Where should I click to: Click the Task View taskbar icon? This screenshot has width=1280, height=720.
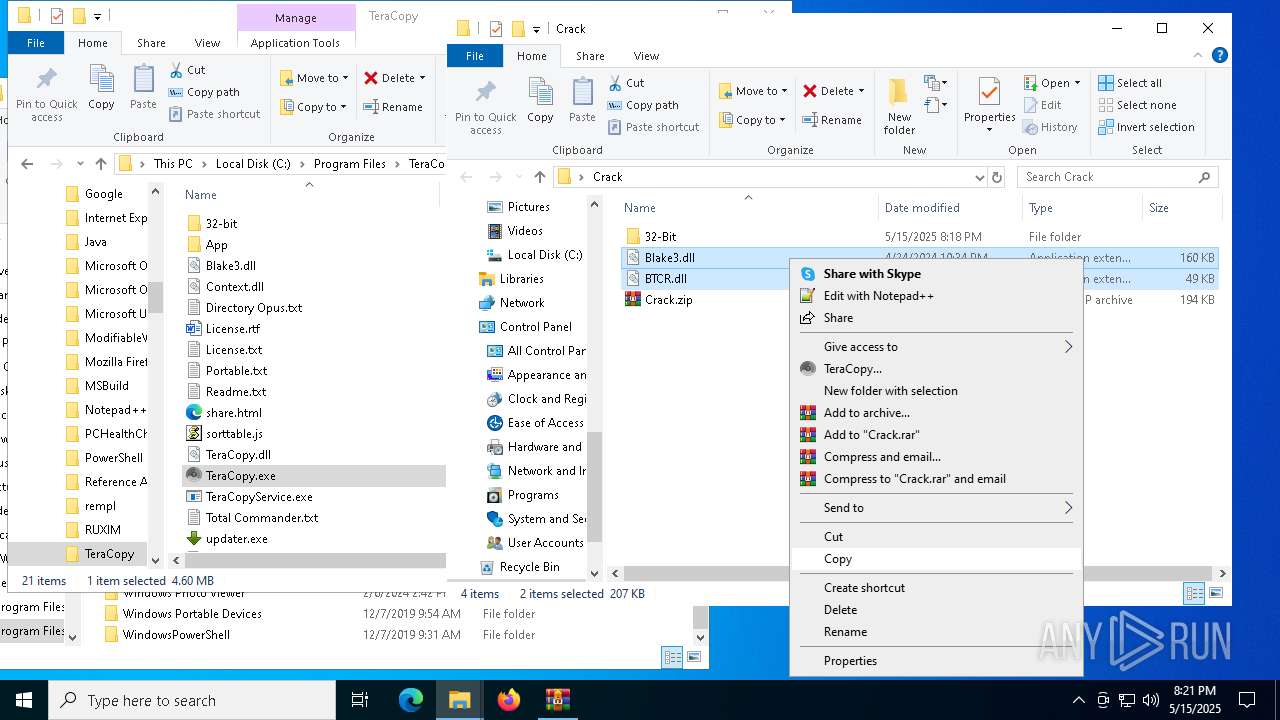(360, 700)
